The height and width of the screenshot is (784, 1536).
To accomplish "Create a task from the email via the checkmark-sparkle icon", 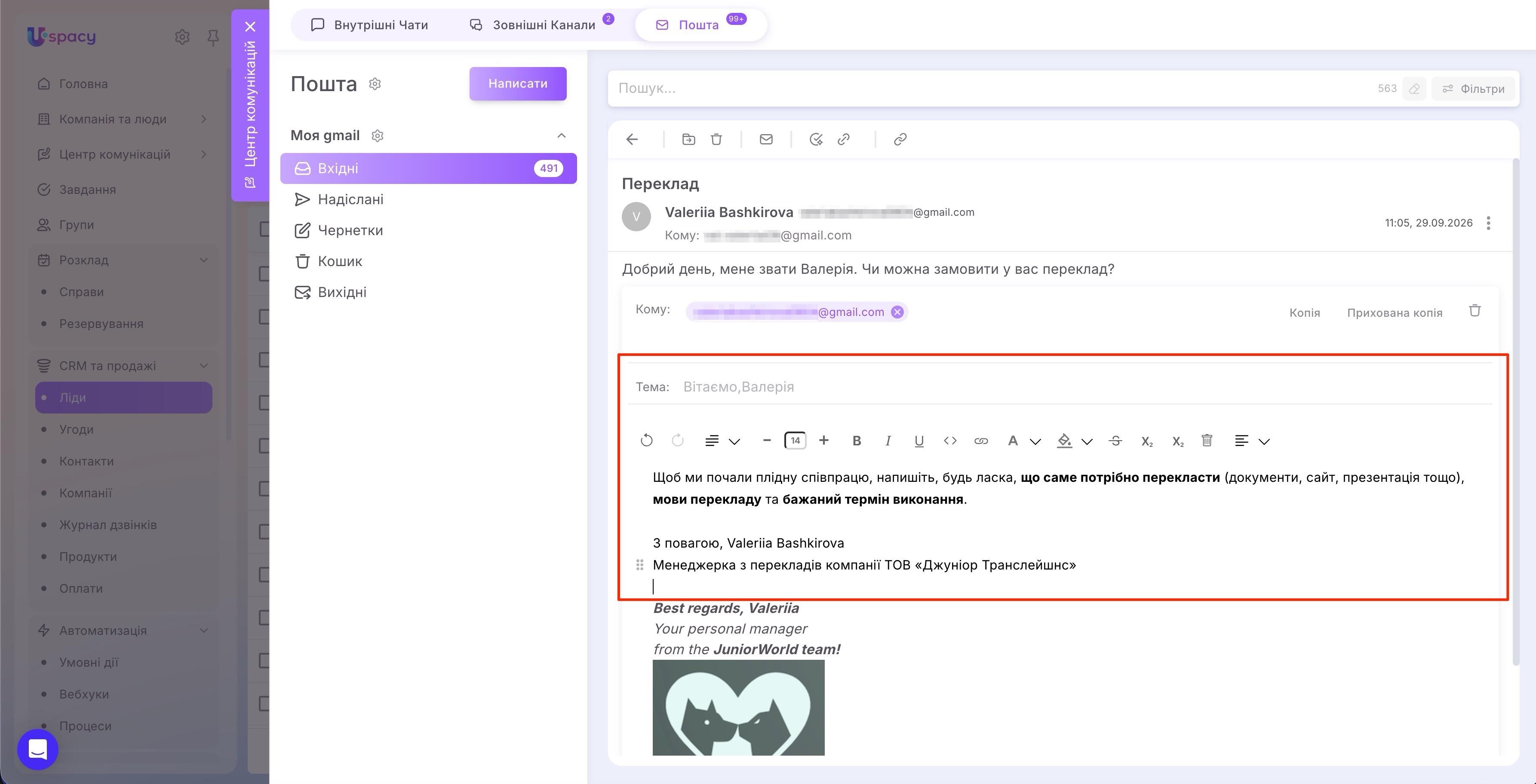I will [x=816, y=140].
